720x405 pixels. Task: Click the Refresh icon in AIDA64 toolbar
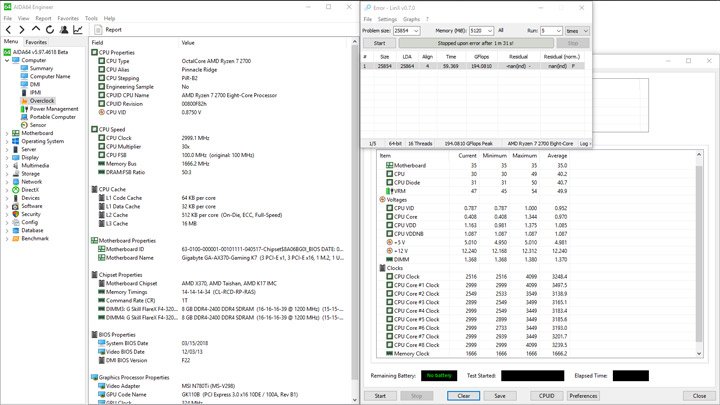50,30
